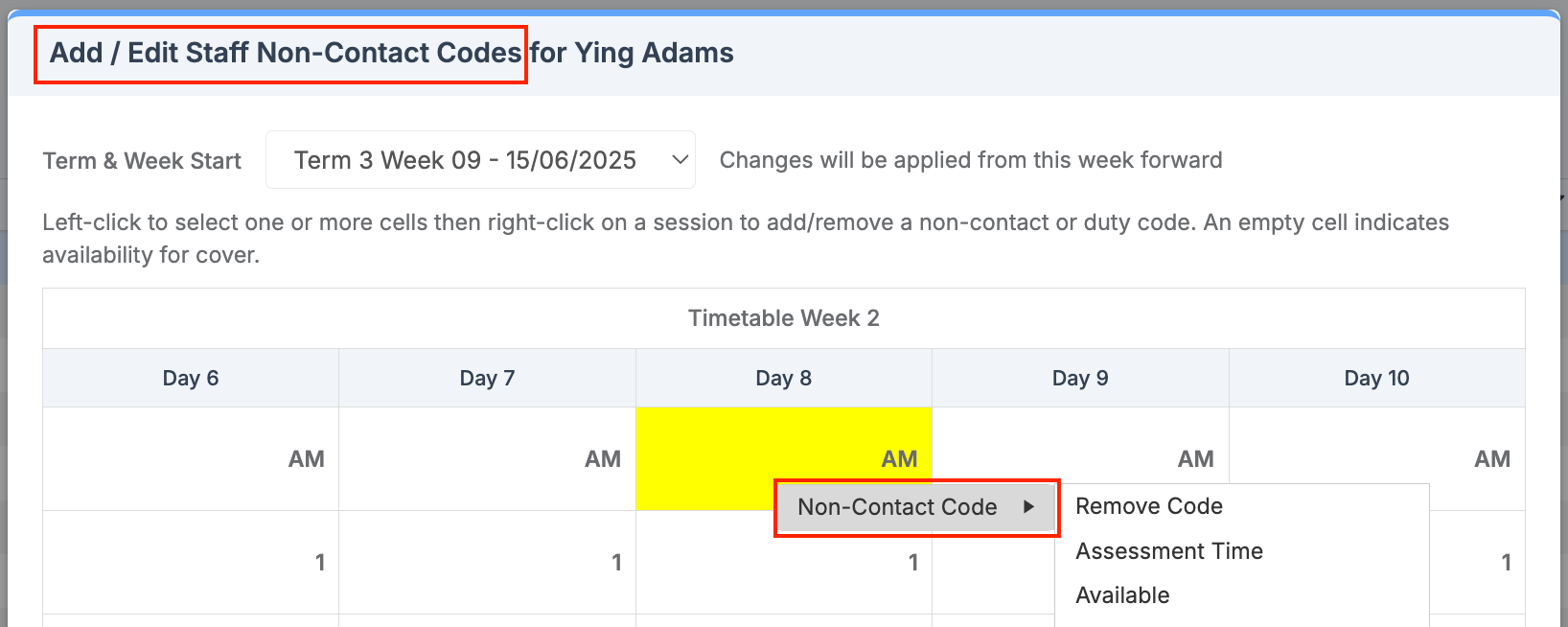Click the Day 10 column header
This screenshot has width=1568, height=627.
(1376, 378)
